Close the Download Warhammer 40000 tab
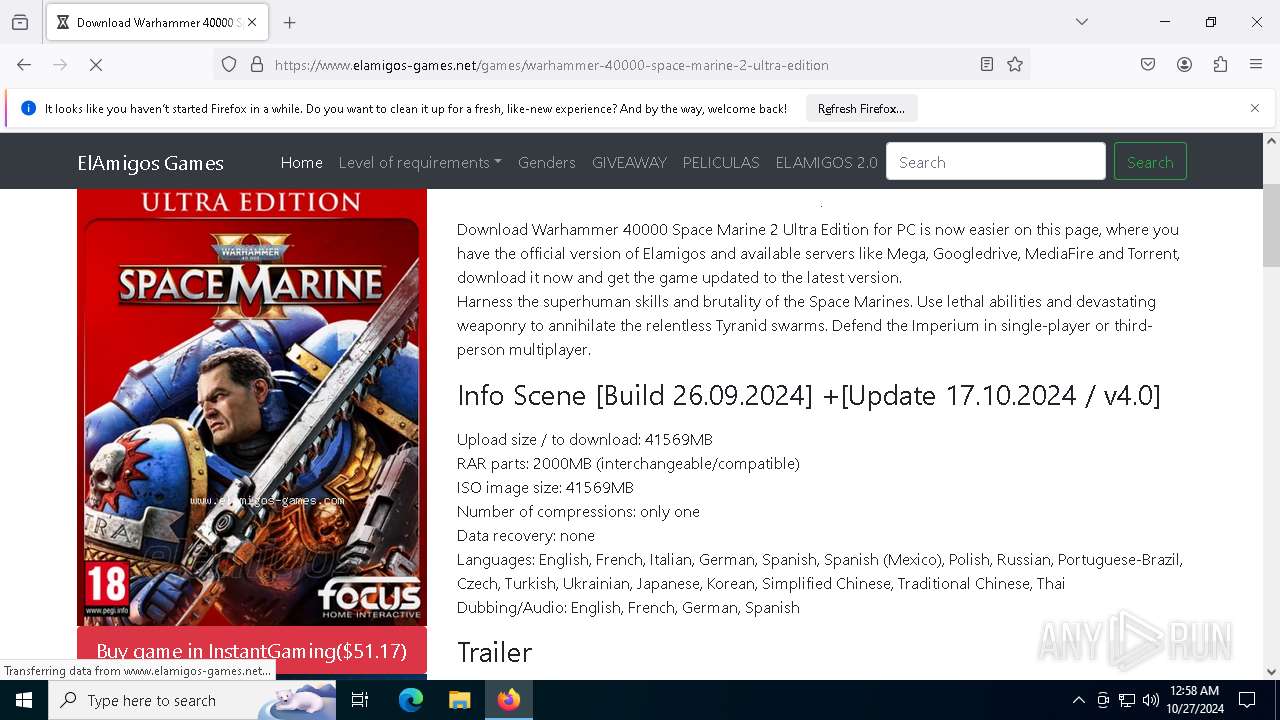 [x=252, y=22]
